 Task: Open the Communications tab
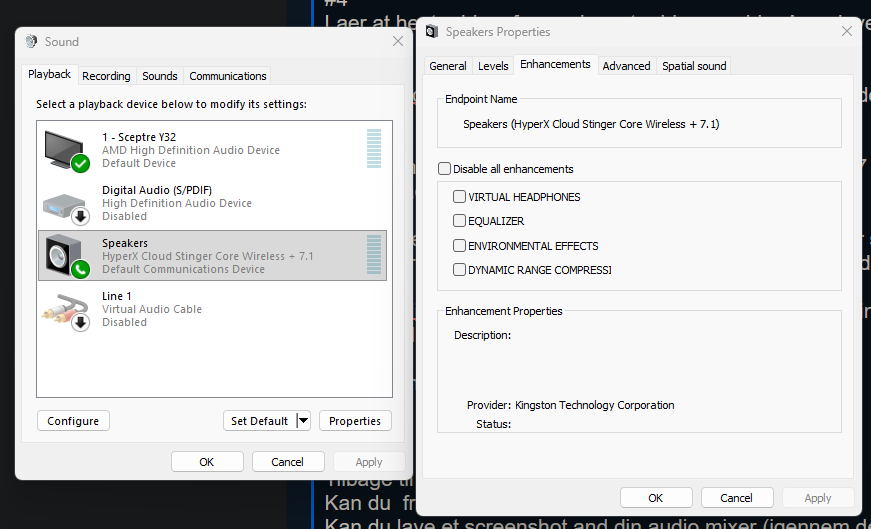coord(228,76)
